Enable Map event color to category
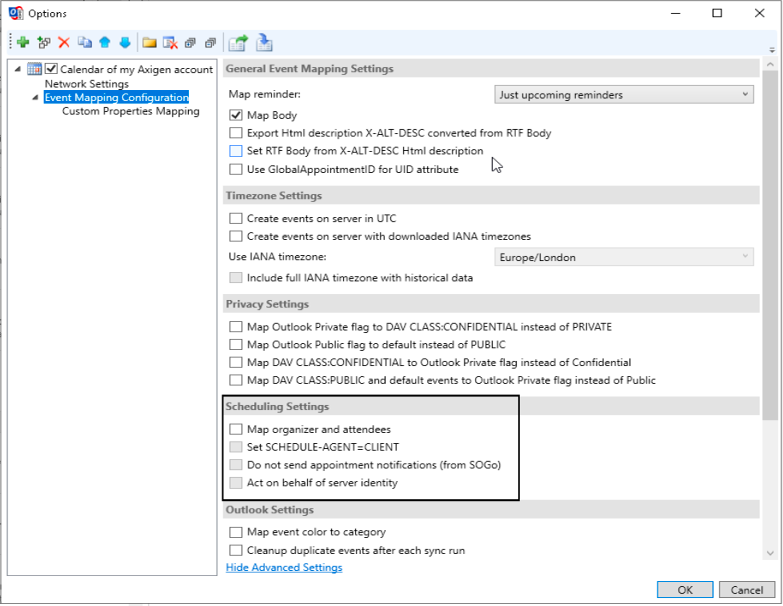Viewport: 783px width, 606px height. pyautogui.click(x=236, y=532)
